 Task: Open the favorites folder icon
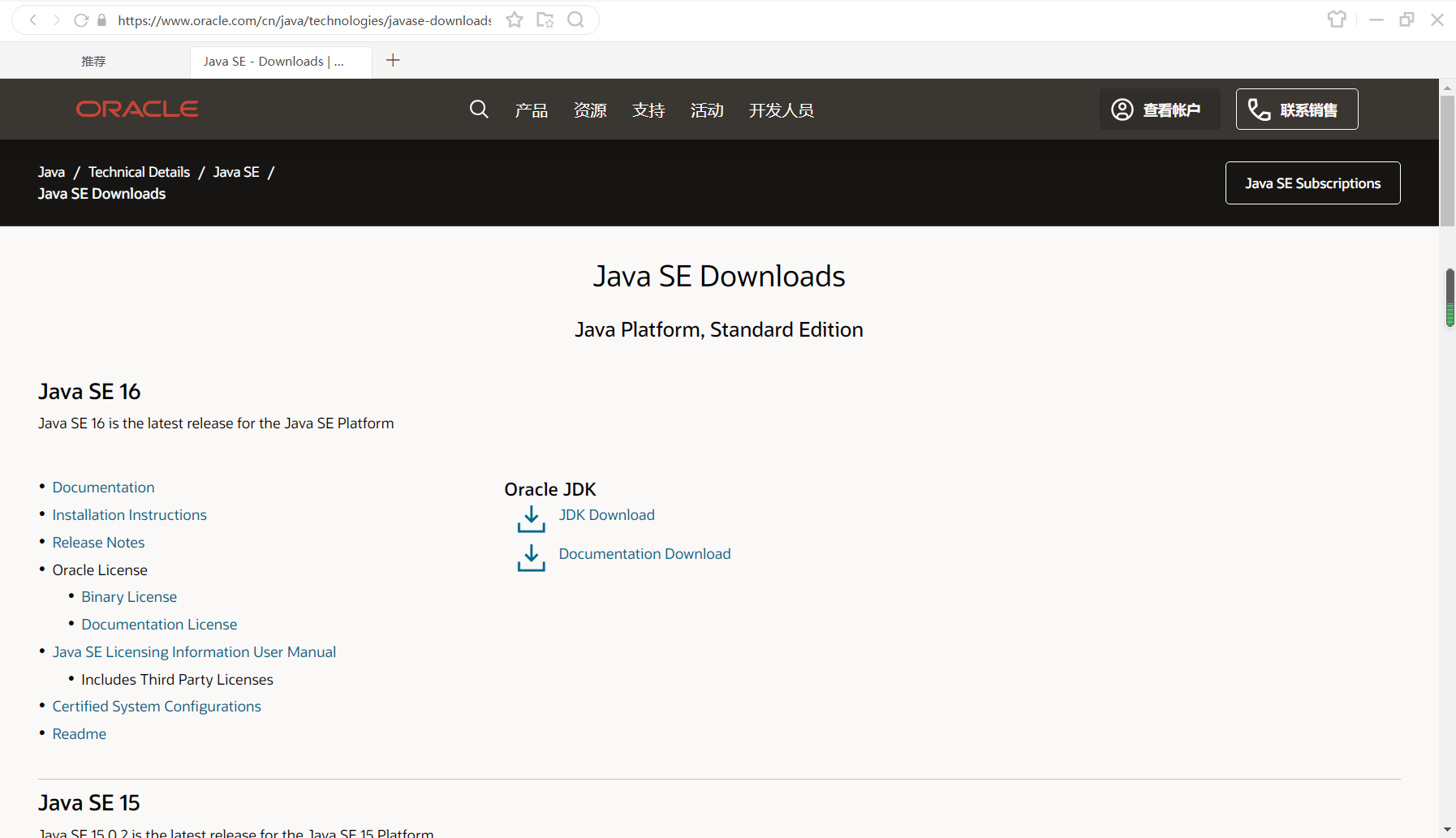tap(545, 20)
